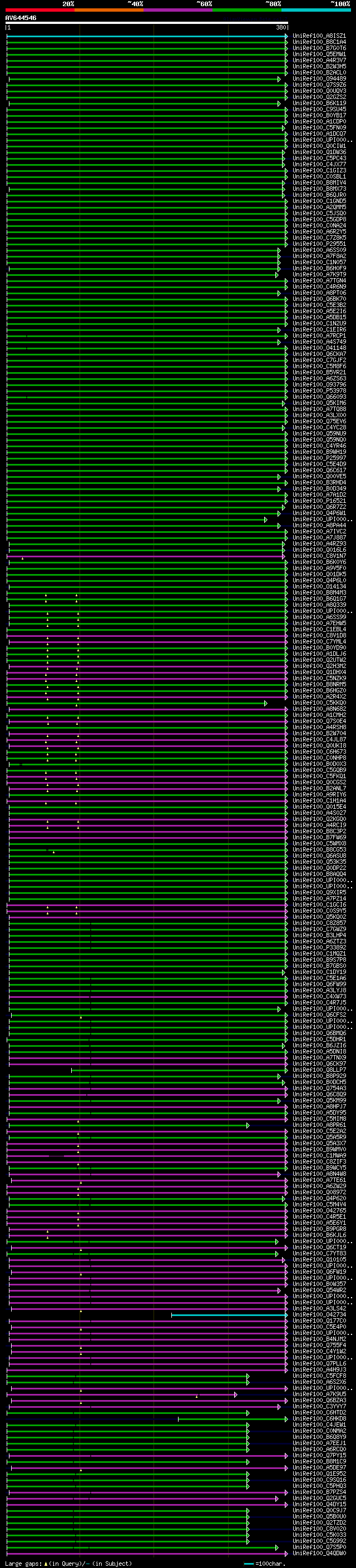Open hit UniRef100_B8MX73
The height and width of the screenshot is (1568, 356).
[319, 189]
